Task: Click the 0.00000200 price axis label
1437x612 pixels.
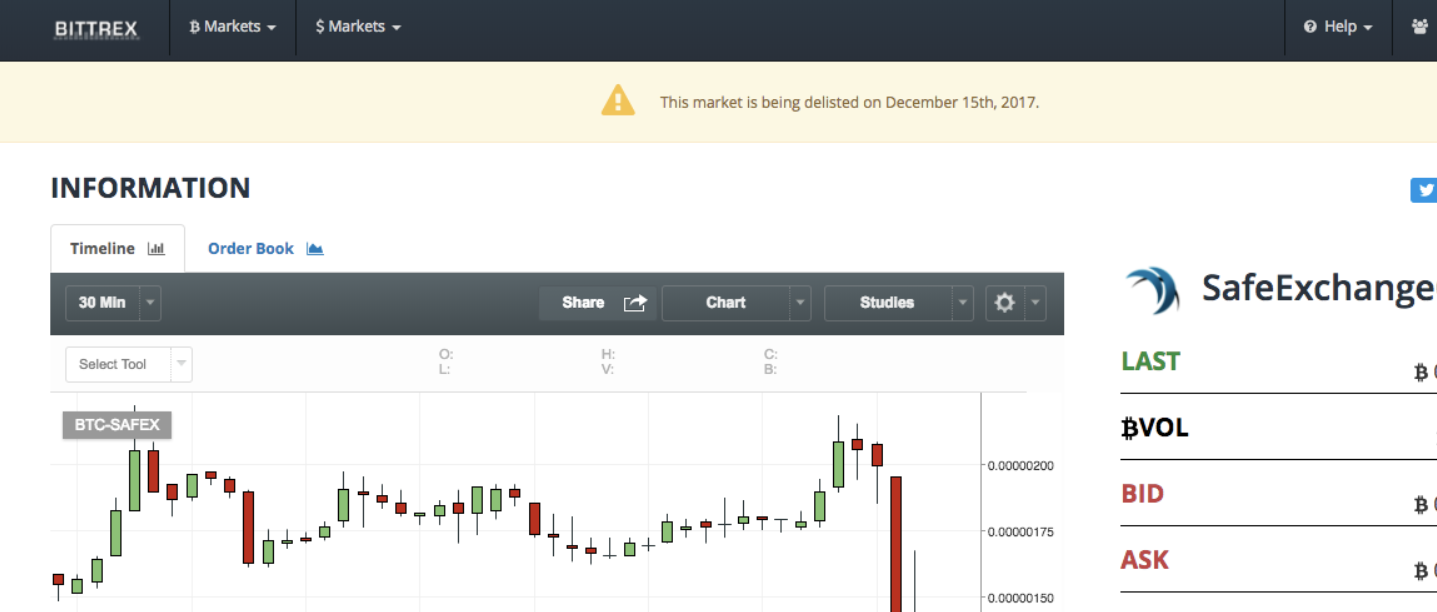Action: (1019, 466)
